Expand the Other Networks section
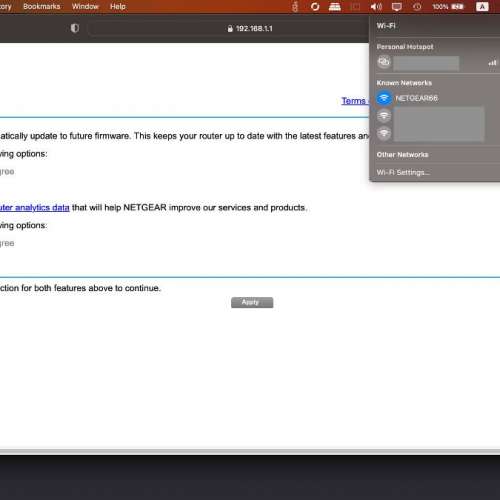This screenshot has width=500, height=500. click(x=402, y=155)
